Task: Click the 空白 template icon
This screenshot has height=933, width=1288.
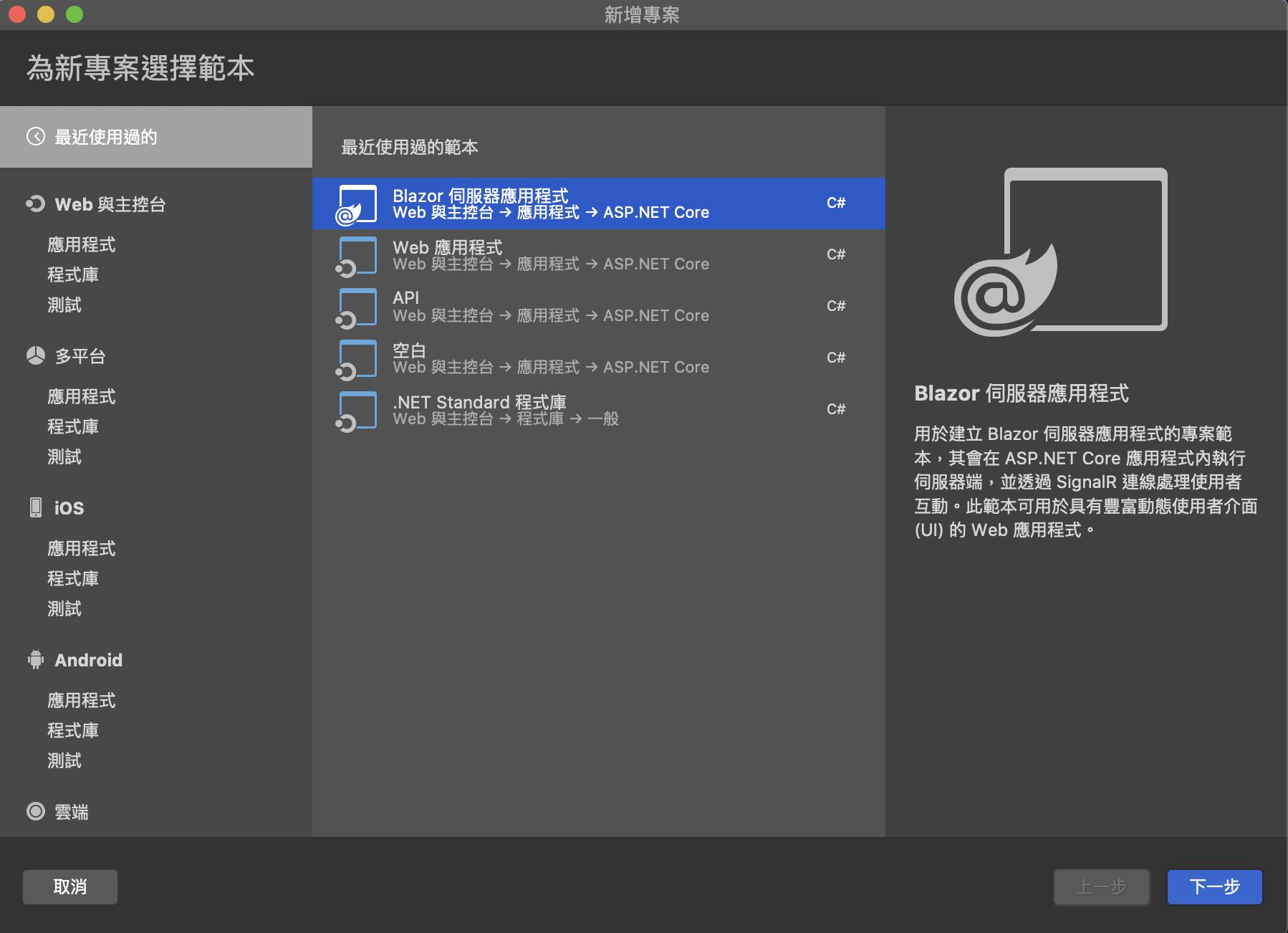Action: coord(357,359)
